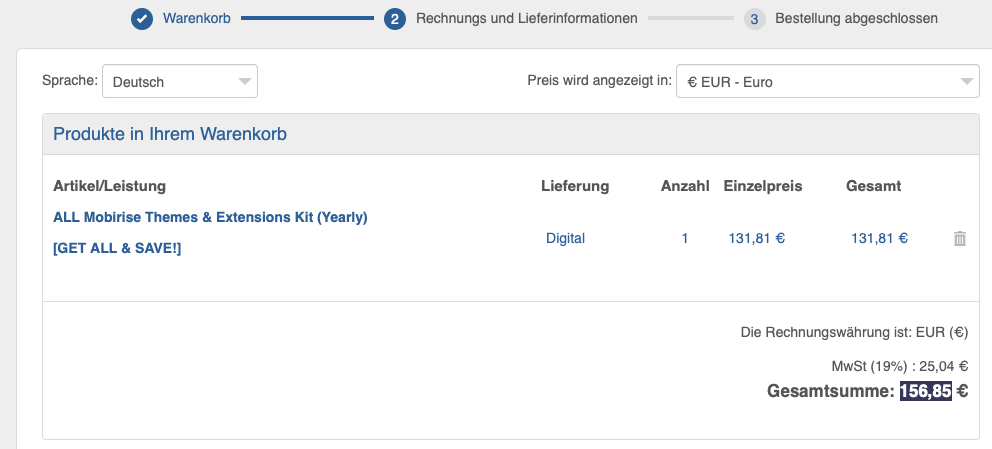The height and width of the screenshot is (449, 992).
Task: Click the highlighted total 156,85
Action: [925, 391]
